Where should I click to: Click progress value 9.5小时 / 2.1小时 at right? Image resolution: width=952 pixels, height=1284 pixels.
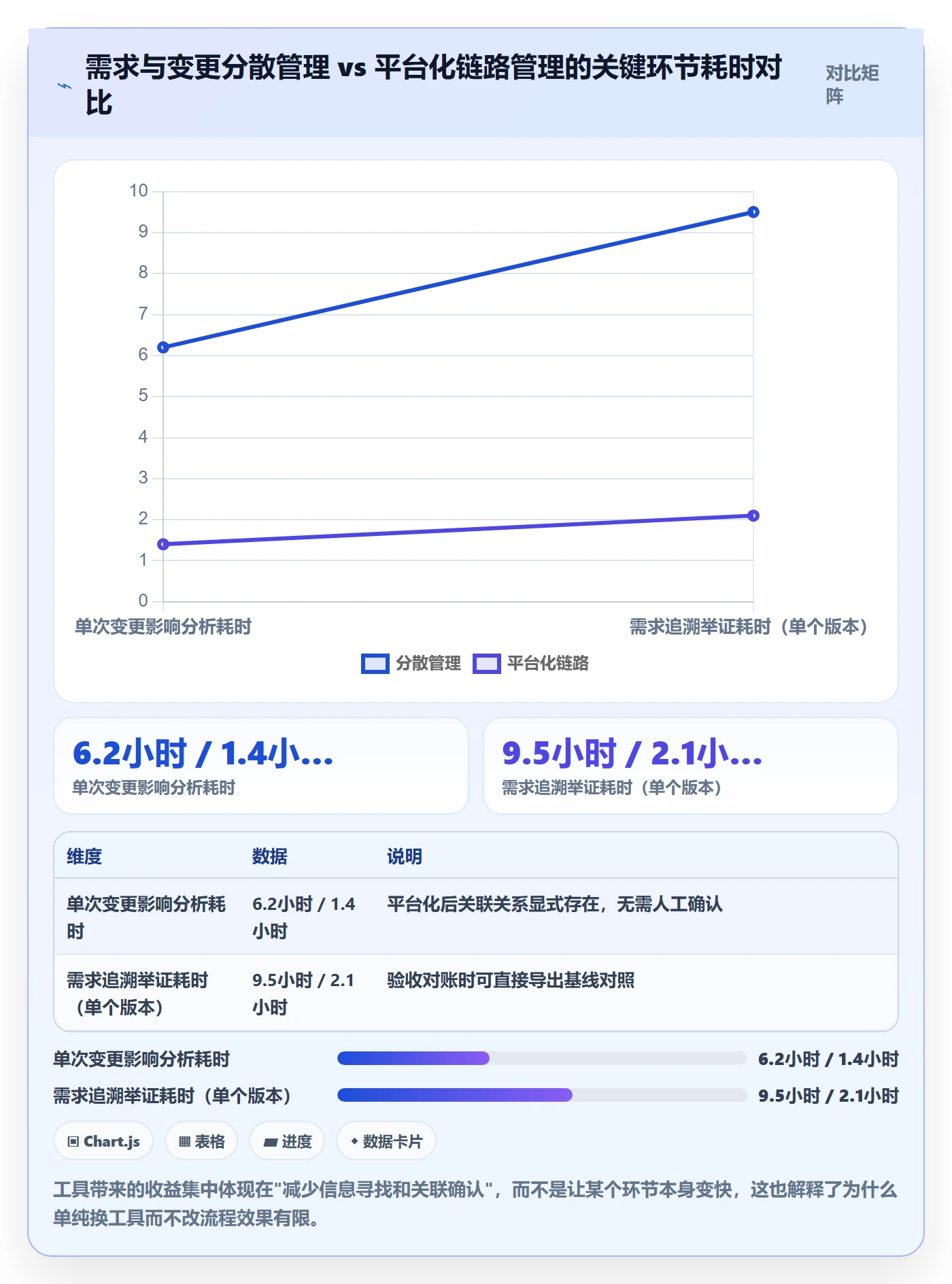pyautogui.click(x=828, y=1096)
